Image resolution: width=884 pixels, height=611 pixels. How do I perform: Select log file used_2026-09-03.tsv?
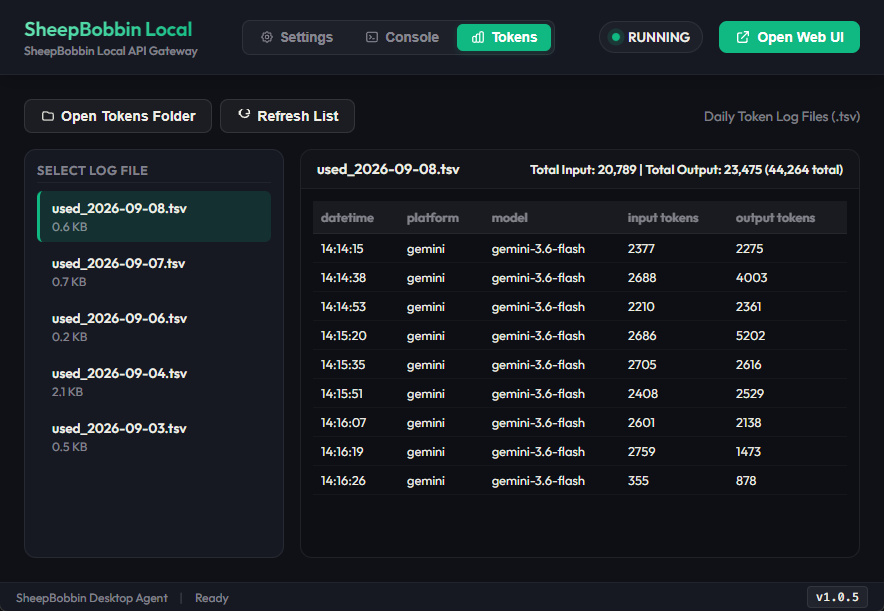coord(154,437)
